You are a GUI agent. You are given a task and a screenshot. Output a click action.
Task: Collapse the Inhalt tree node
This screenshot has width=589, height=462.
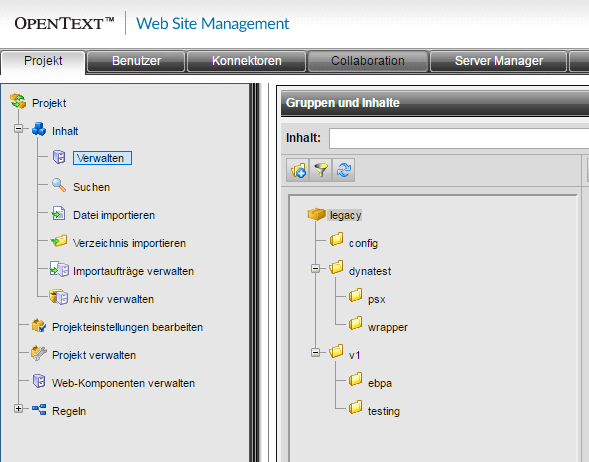pyautogui.click(x=18, y=129)
